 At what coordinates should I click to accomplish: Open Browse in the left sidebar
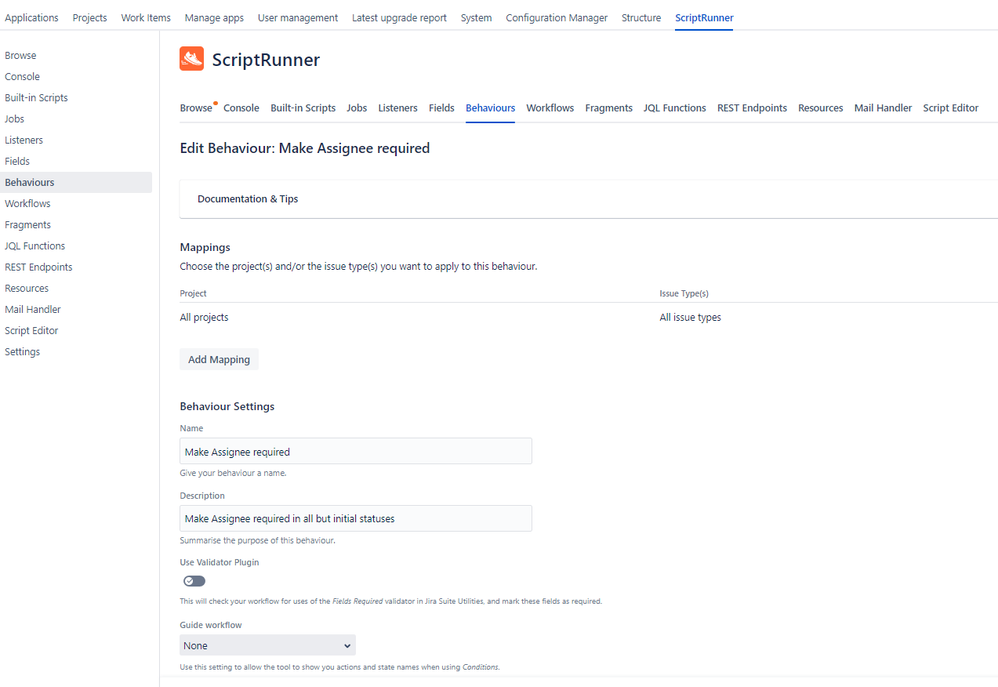(x=20, y=55)
